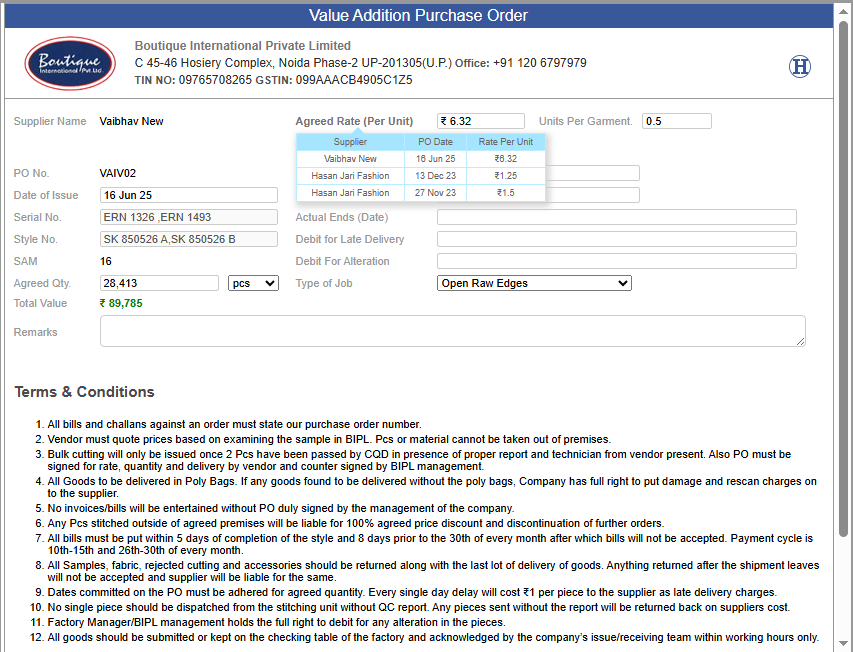Click the Supplier Name value Vaibhav New
Screen dimensions: 853x652
point(131,121)
